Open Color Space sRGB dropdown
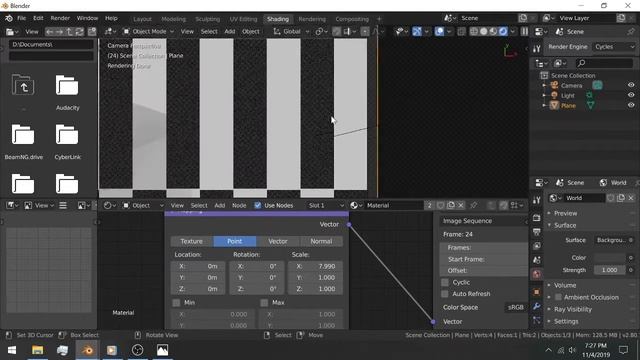The image size is (640, 360). coord(515,307)
